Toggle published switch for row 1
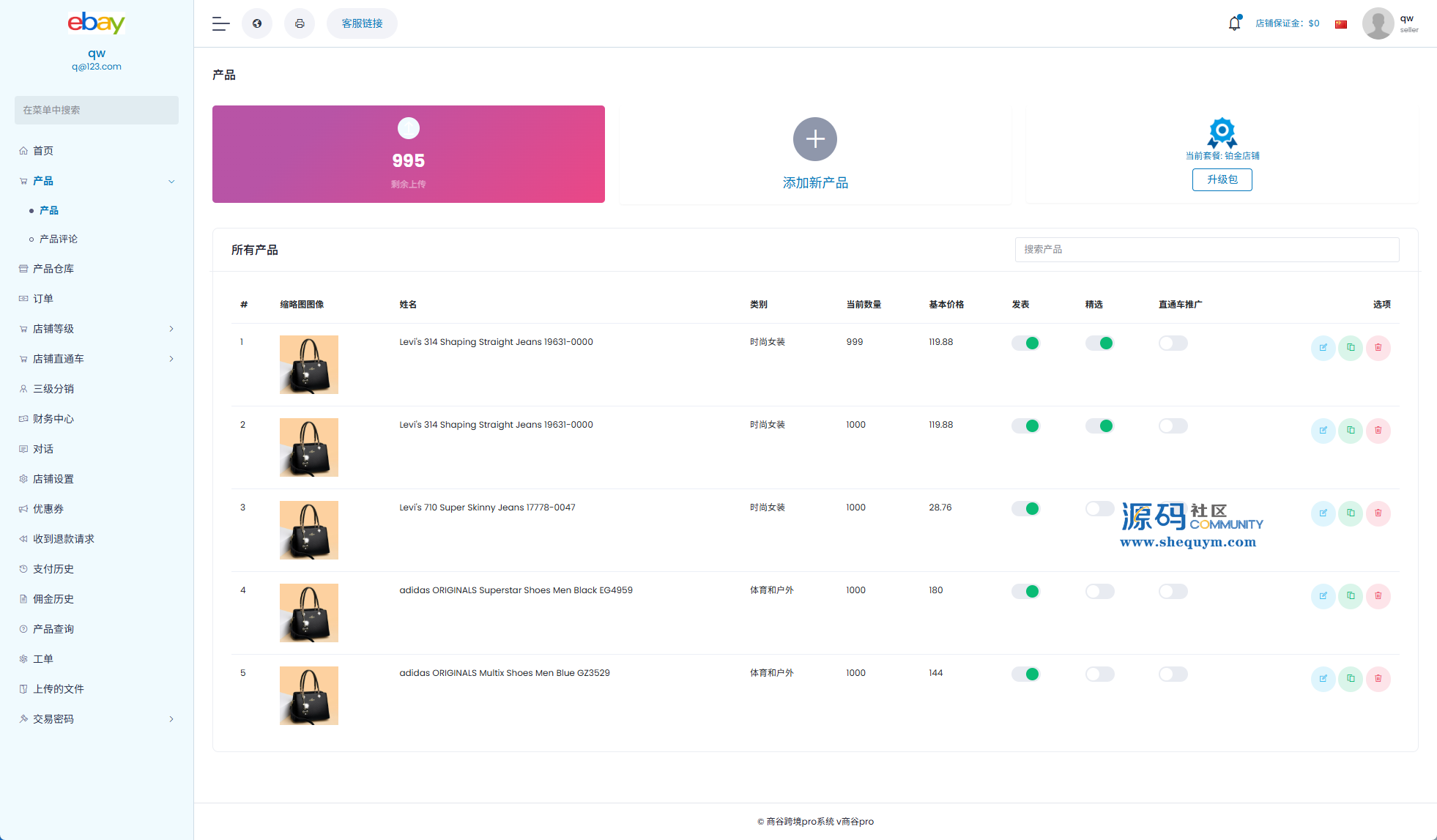 (1025, 343)
